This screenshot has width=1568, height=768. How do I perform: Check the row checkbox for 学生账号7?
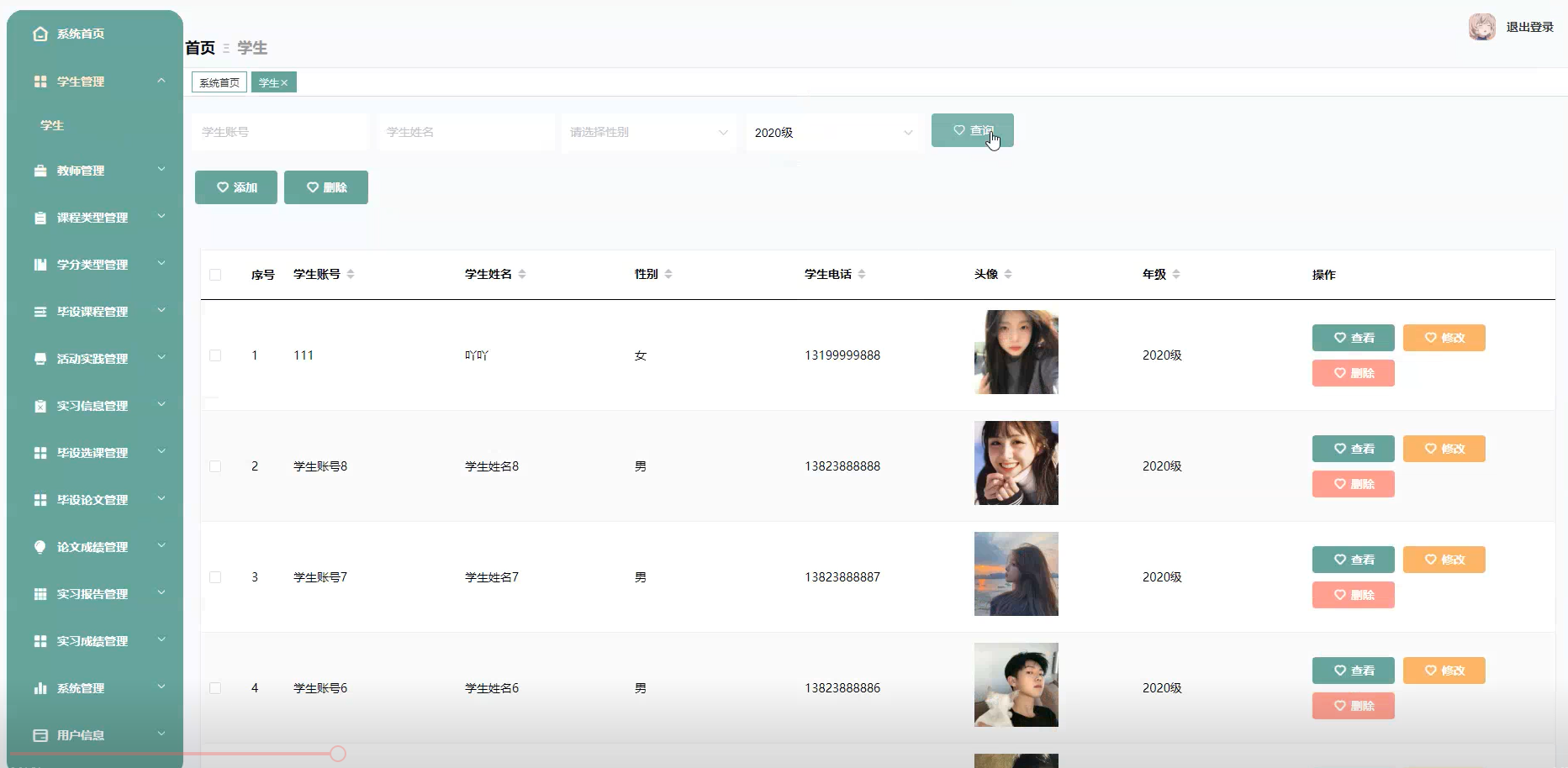tap(215, 577)
